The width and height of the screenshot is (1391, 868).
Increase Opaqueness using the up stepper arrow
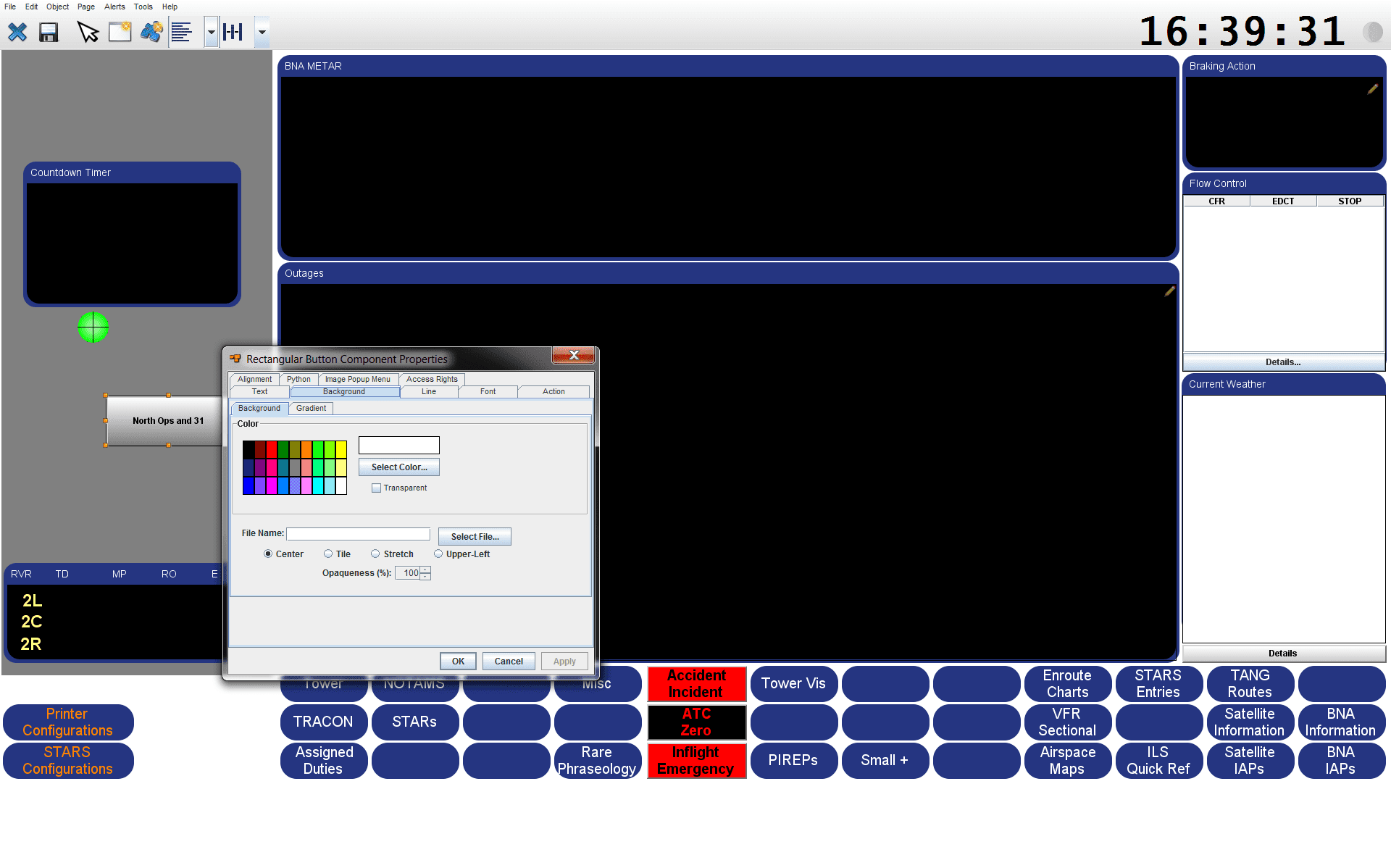pyautogui.click(x=425, y=569)
